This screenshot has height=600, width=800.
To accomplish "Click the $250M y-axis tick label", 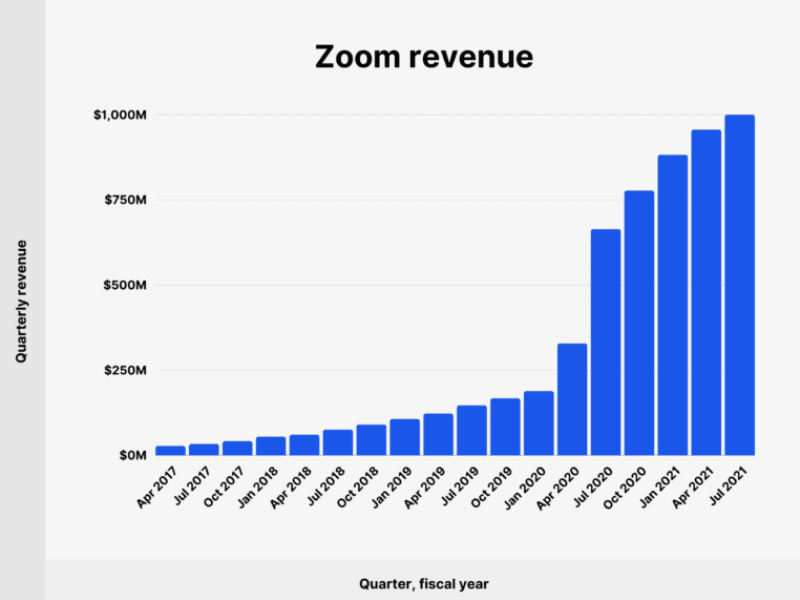I will tap(125, 370).
